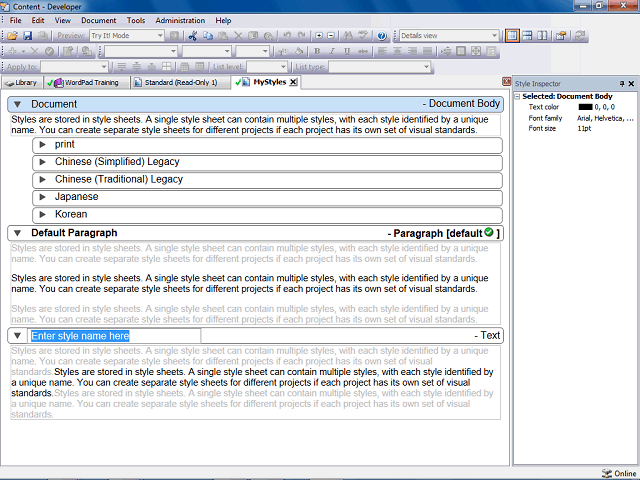The width and height of the screenshot is (640, 480).
Task: Click the red close button above document pane
Action: pos(507,82)
